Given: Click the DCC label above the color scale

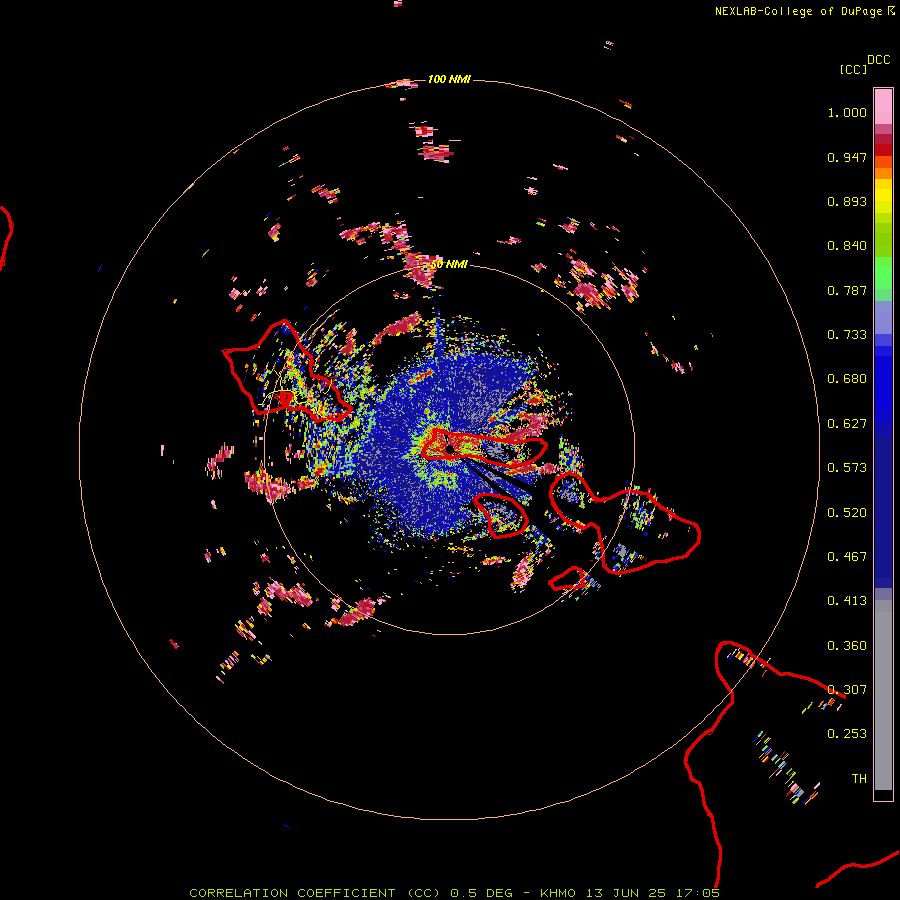Looking at the screenshot, I should click(879, 60).
